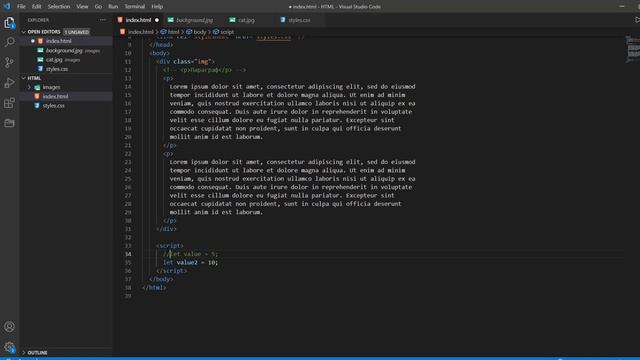Click the closing body tag on line 37
640x360 pixels.
(x=161, y=279)
